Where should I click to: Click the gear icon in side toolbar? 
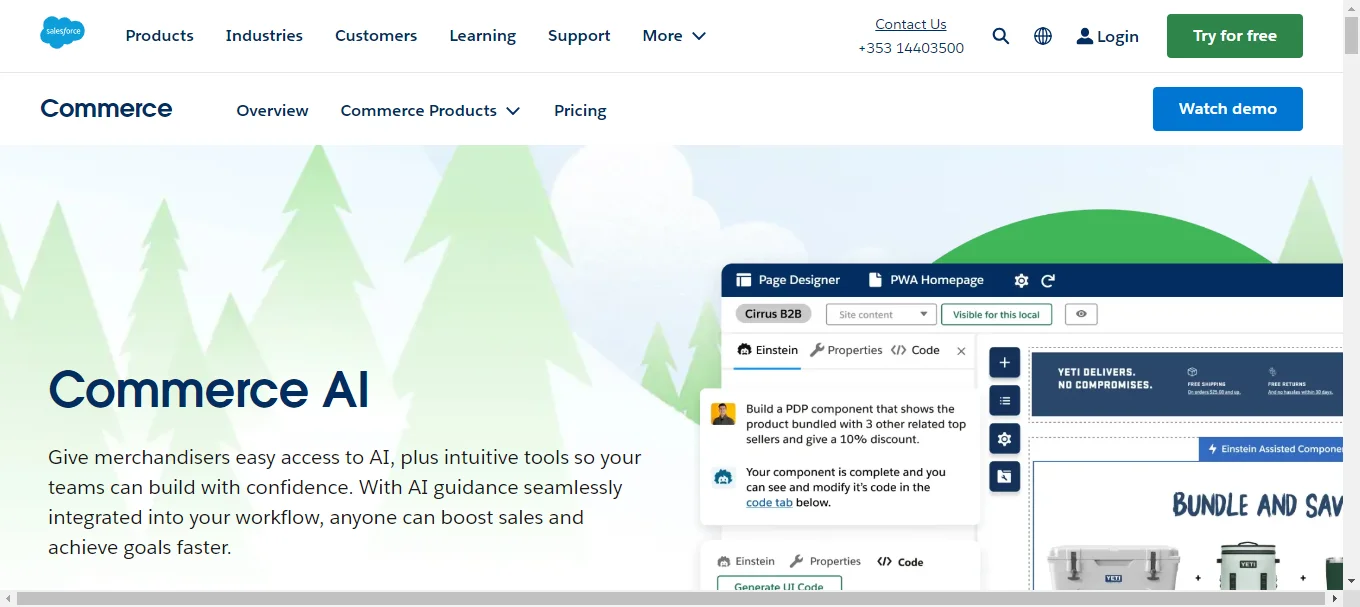(1005, 438)
